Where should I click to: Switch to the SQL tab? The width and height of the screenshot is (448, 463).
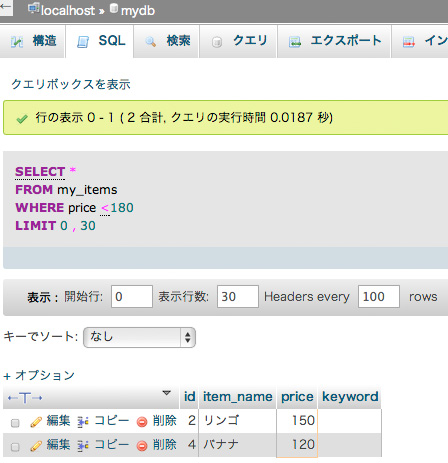click(100, 41)
